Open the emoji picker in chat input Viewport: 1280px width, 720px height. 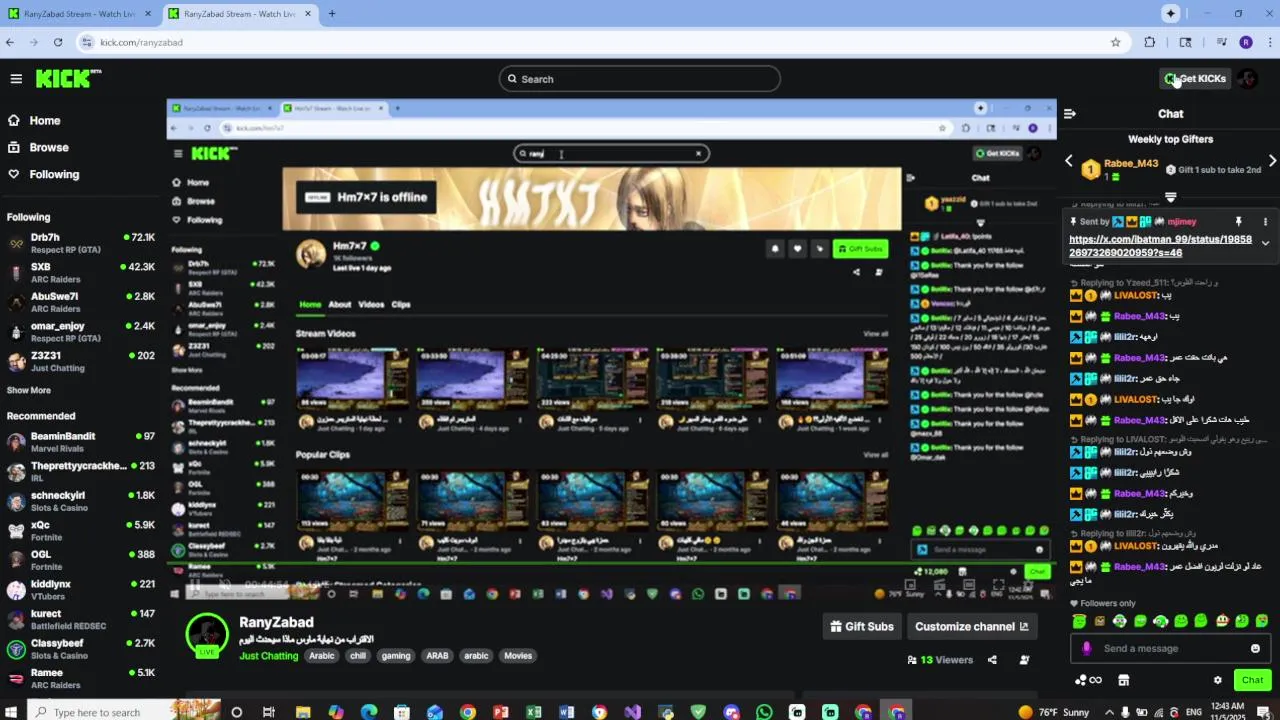coord(1255,648)
